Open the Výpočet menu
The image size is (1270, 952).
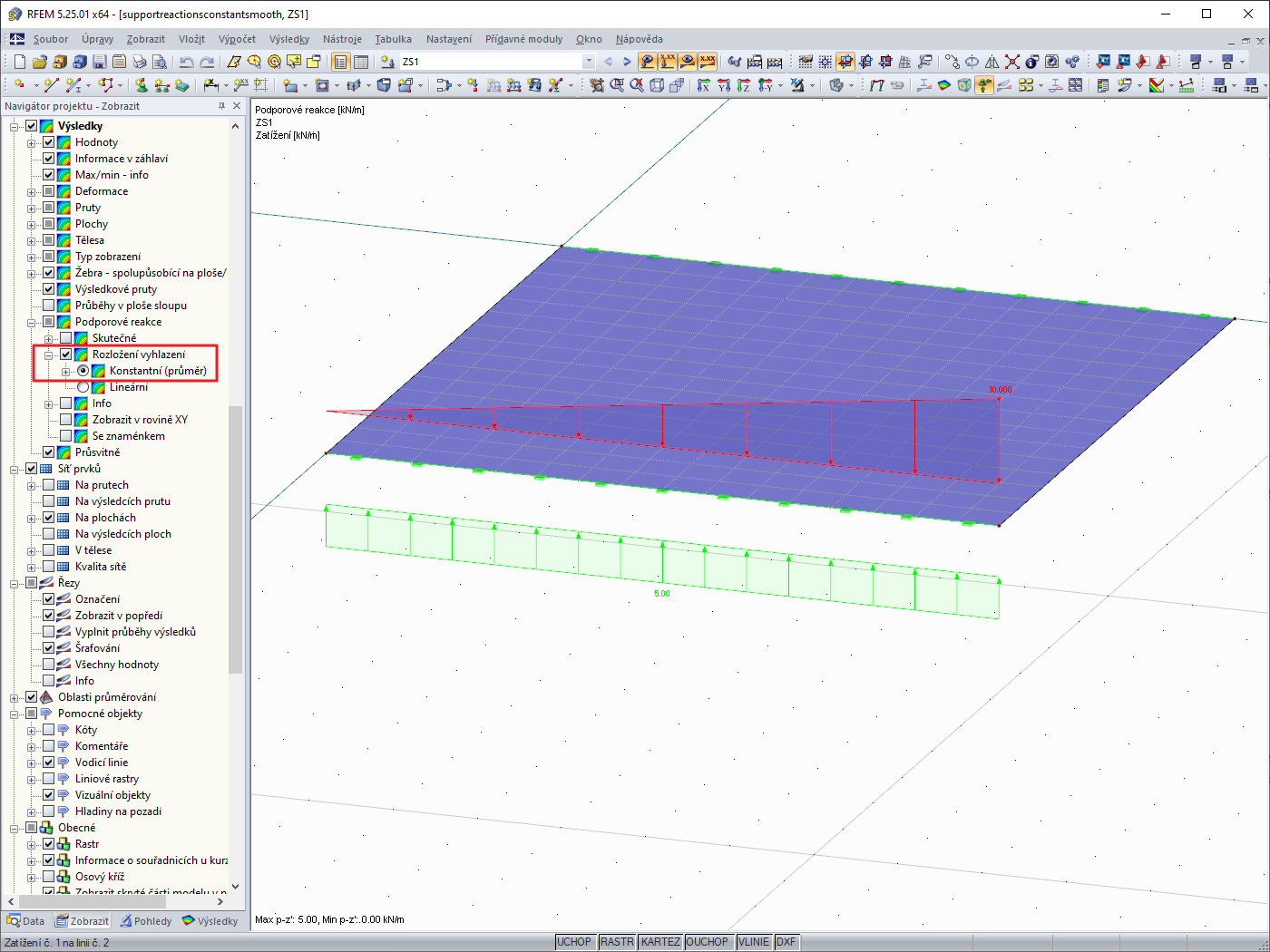(x=237, y=39)
